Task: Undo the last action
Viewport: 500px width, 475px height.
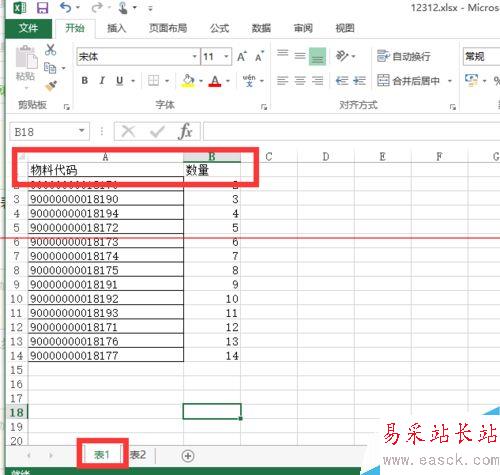Action: point(66,7)
